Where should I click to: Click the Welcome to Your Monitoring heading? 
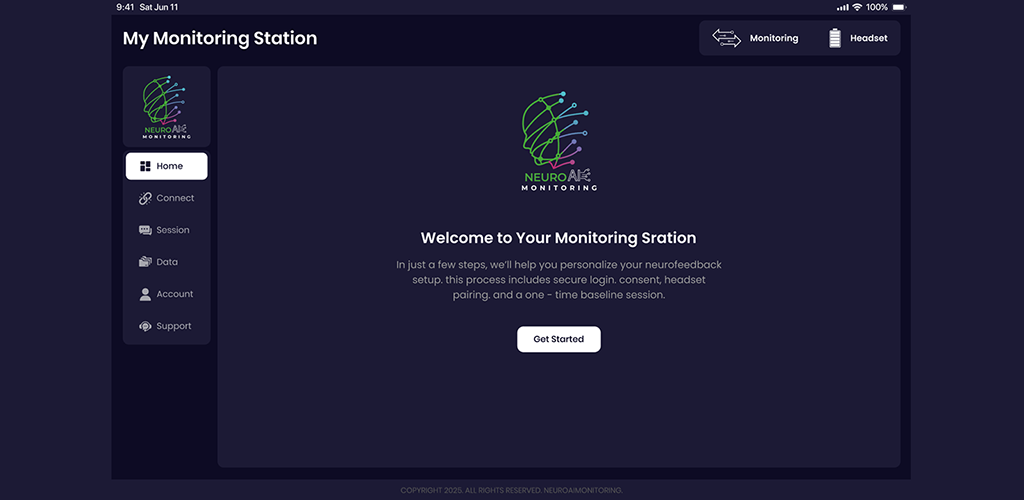tap(558, 238)
